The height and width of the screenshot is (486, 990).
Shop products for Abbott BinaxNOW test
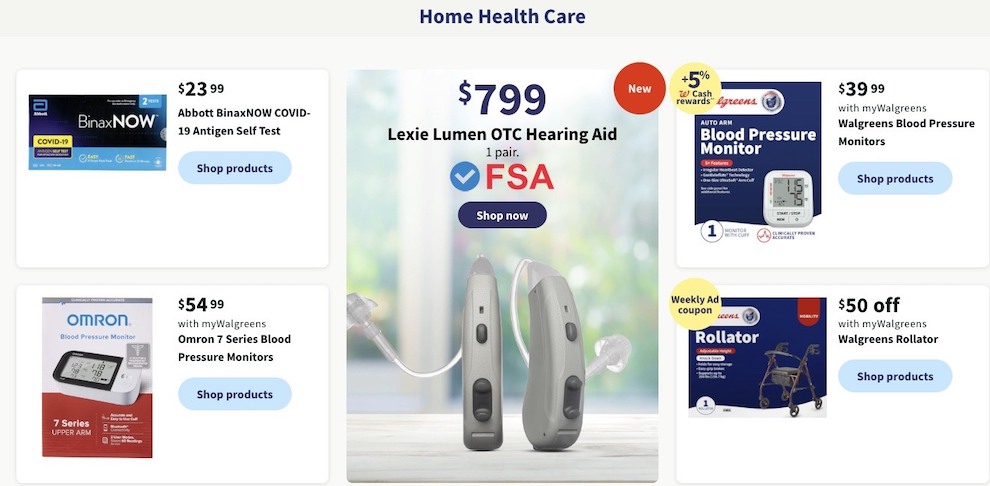tap(235, 168)
